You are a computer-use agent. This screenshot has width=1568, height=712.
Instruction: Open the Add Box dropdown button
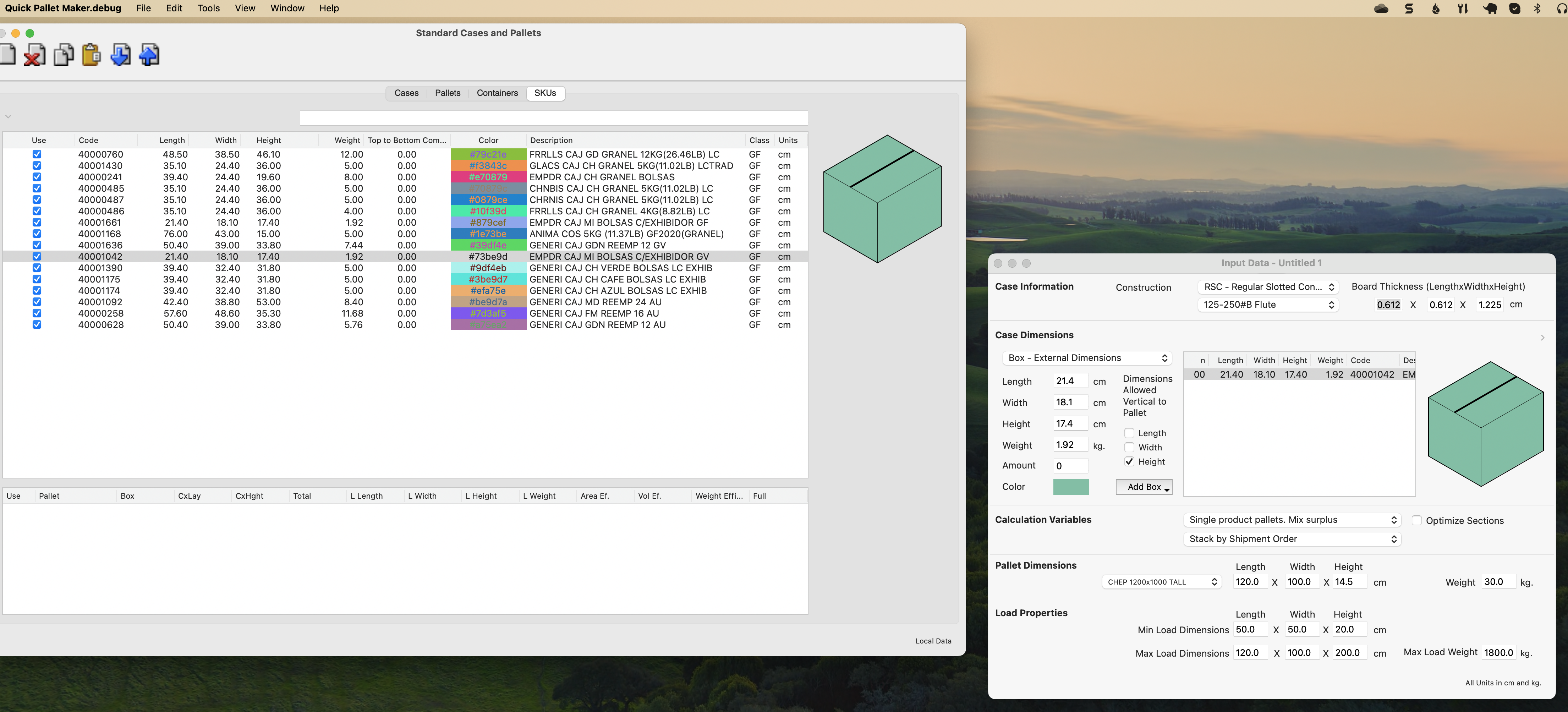click(x=1144, y=487)
